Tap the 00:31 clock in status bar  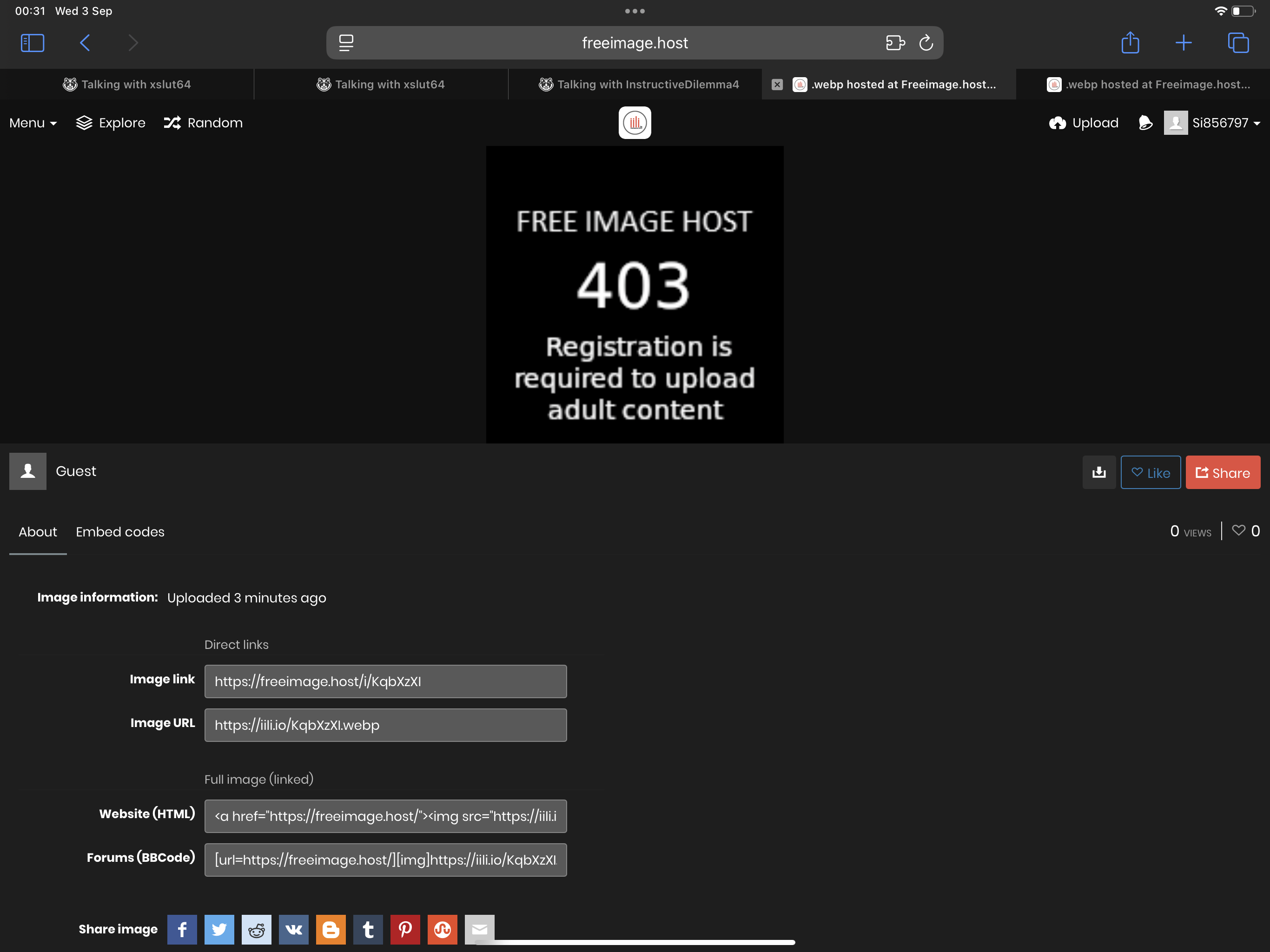click(x=30, y=11)
